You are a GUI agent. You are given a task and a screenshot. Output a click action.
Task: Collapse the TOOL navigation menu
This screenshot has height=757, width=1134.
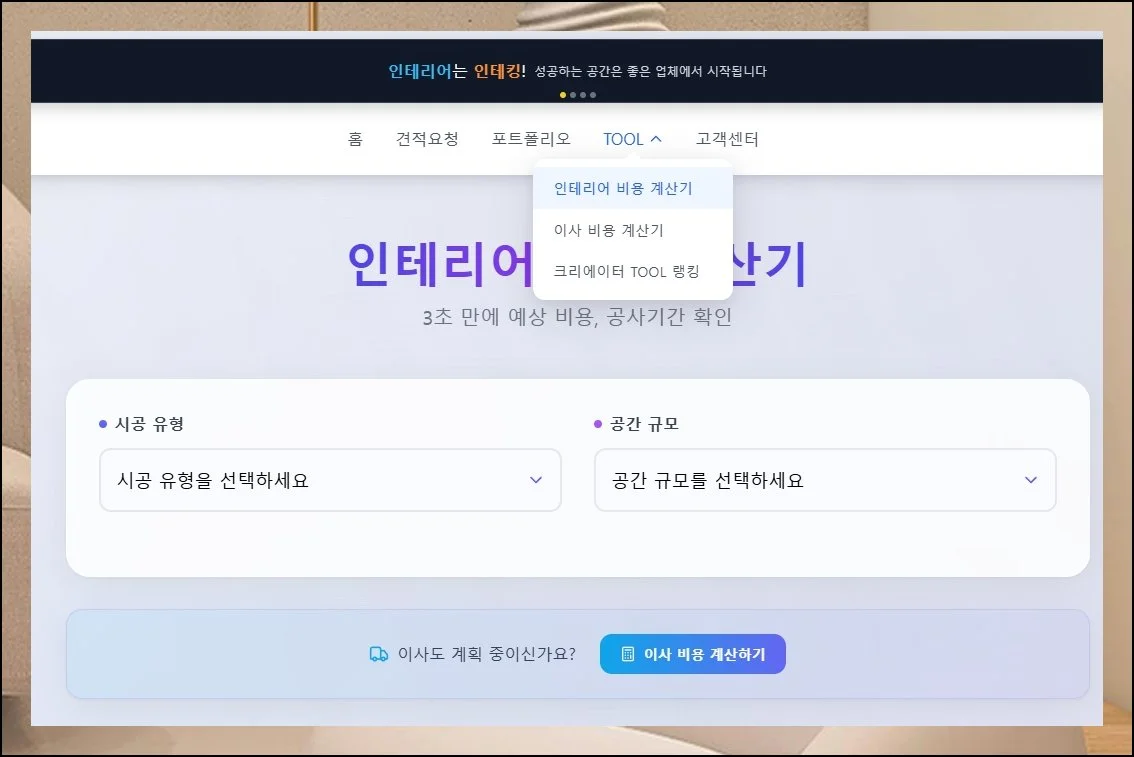click(623, 139)
